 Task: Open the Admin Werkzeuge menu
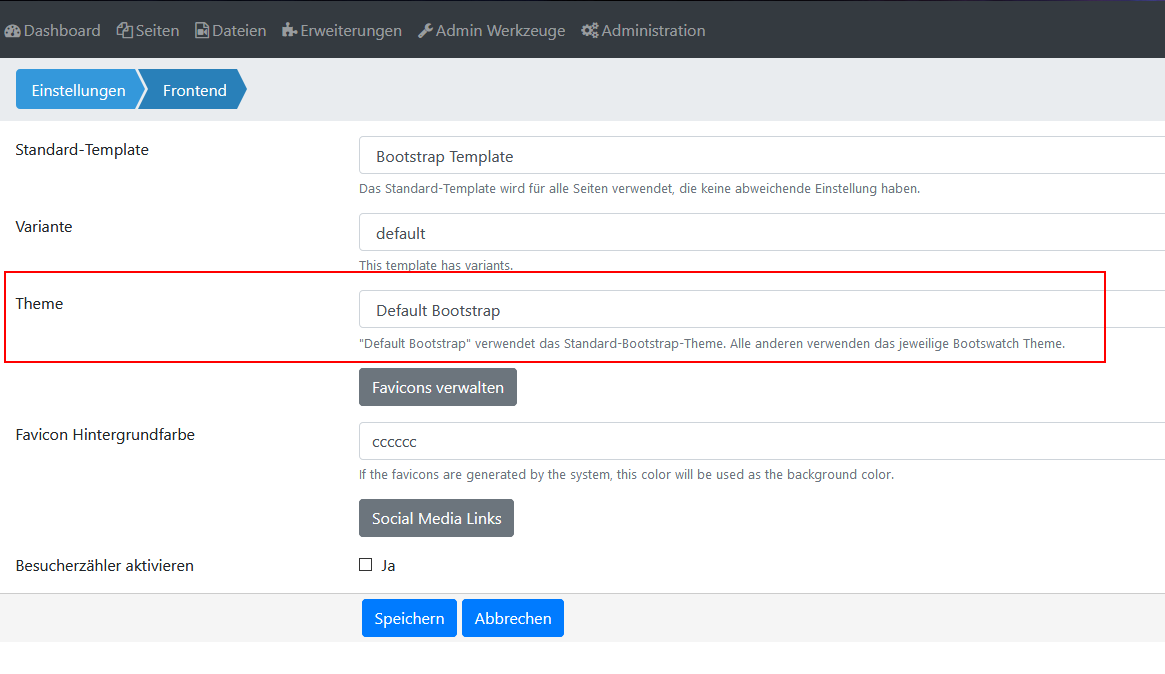(x=491, y=30)
